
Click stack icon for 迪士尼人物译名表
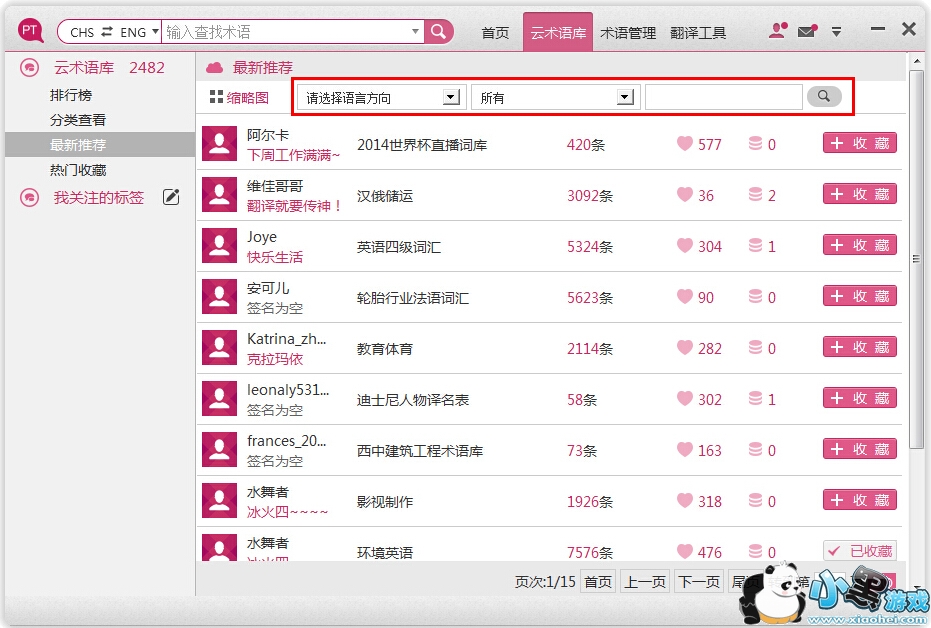[755, 398]
